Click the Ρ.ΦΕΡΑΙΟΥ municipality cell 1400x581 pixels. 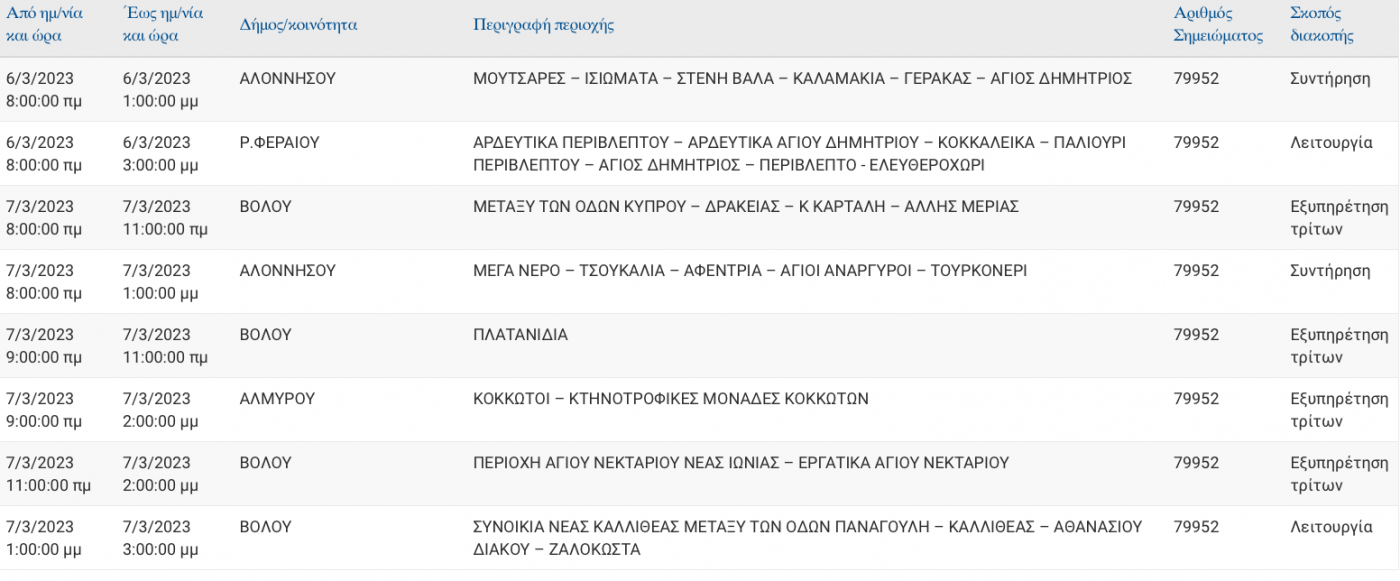point(280,143)
